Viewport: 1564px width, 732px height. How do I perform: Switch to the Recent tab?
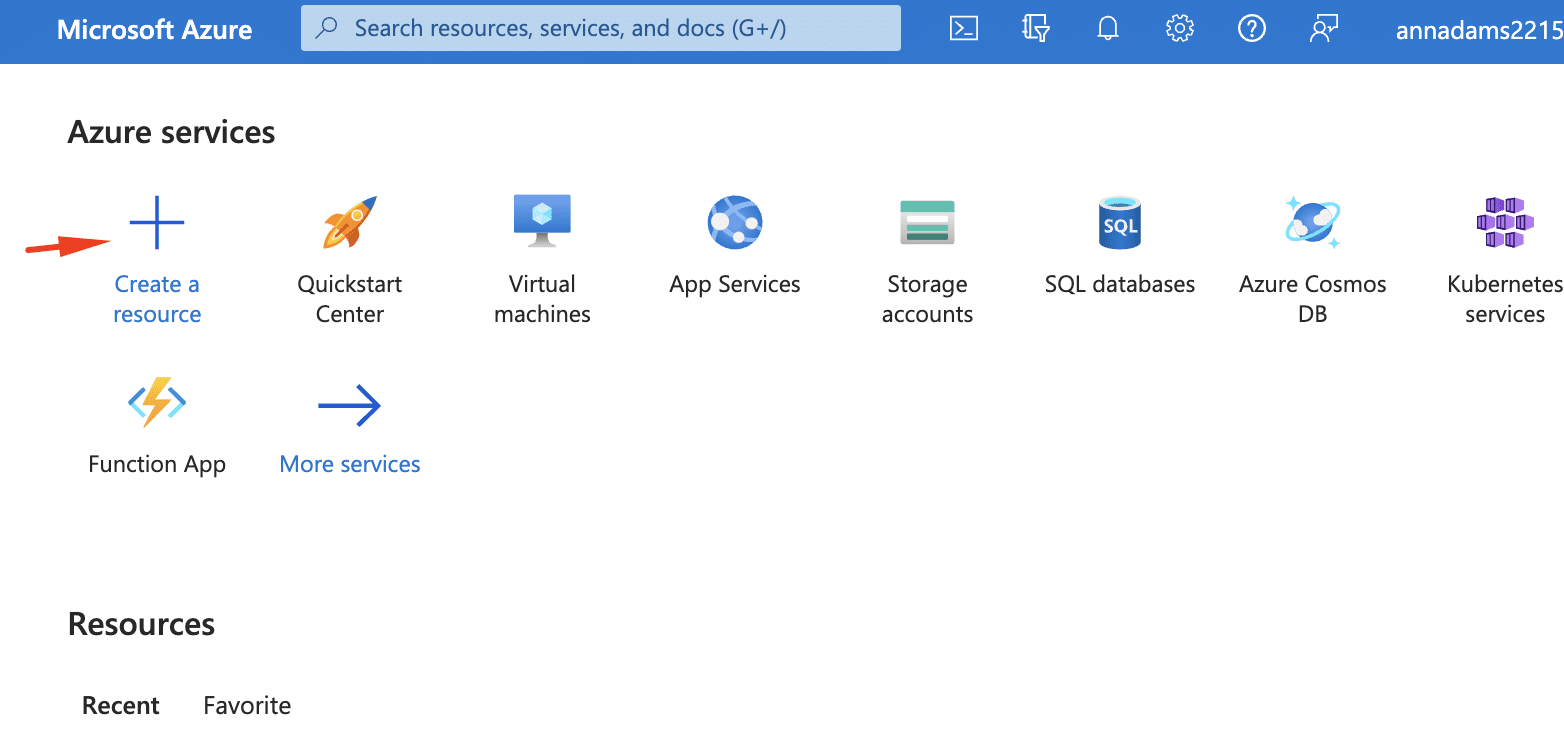[x=121, y=705]
